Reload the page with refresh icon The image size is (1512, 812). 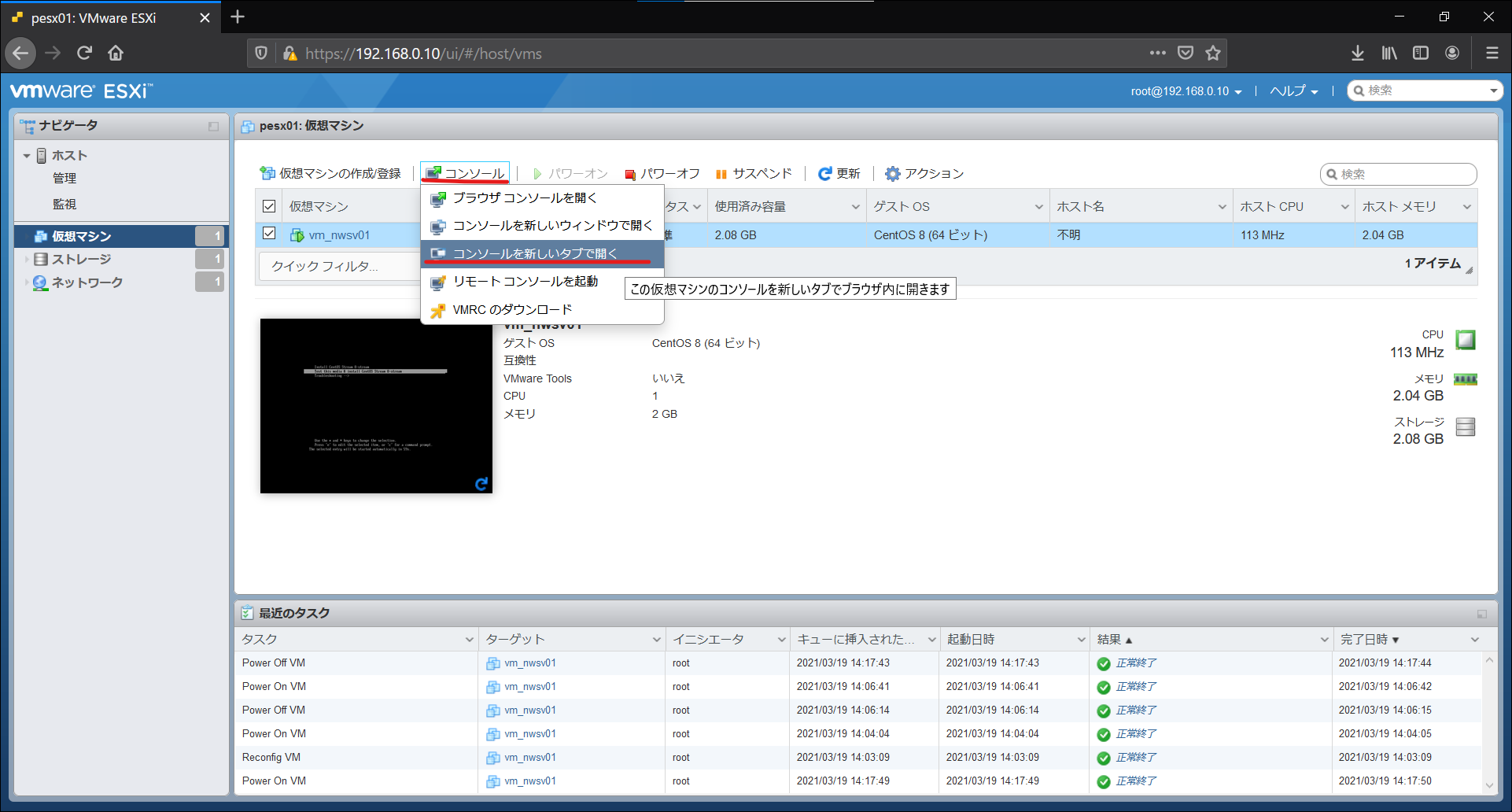(84, 54)
